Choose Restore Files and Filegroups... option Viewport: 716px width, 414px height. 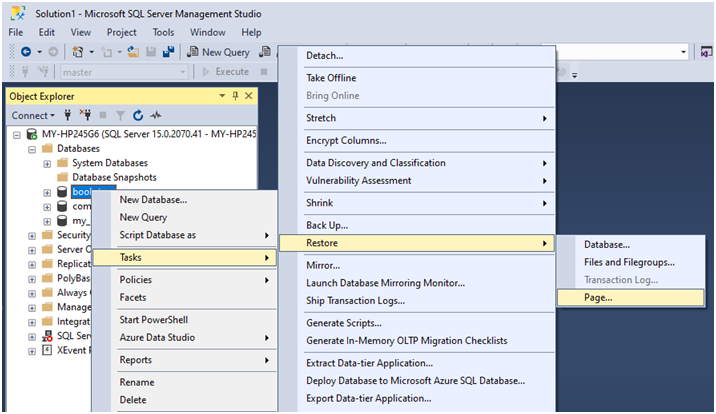tap(631, 262)
